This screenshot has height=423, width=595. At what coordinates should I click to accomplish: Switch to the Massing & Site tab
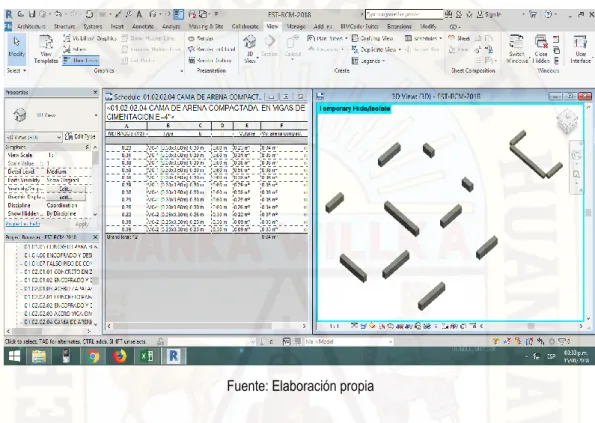pyautogui.click(x=206, y=27)
